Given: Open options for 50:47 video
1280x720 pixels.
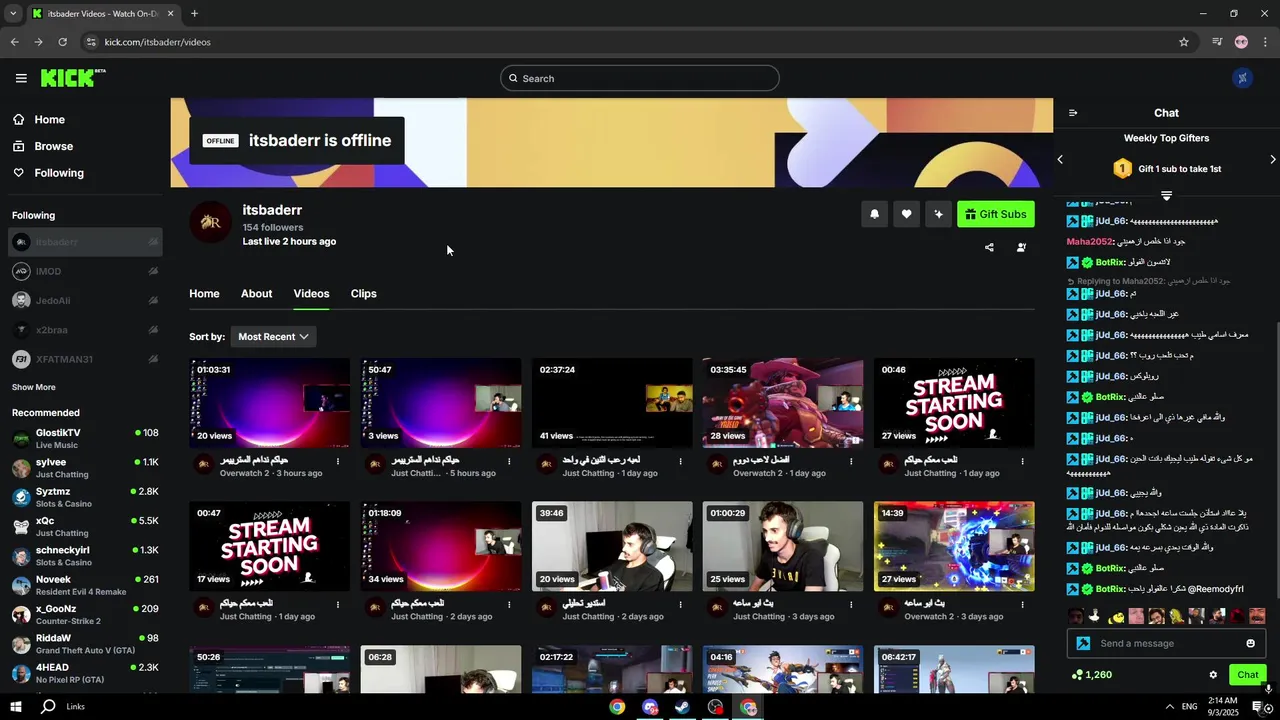Looking at the screenshot, I should click(509, 461).
